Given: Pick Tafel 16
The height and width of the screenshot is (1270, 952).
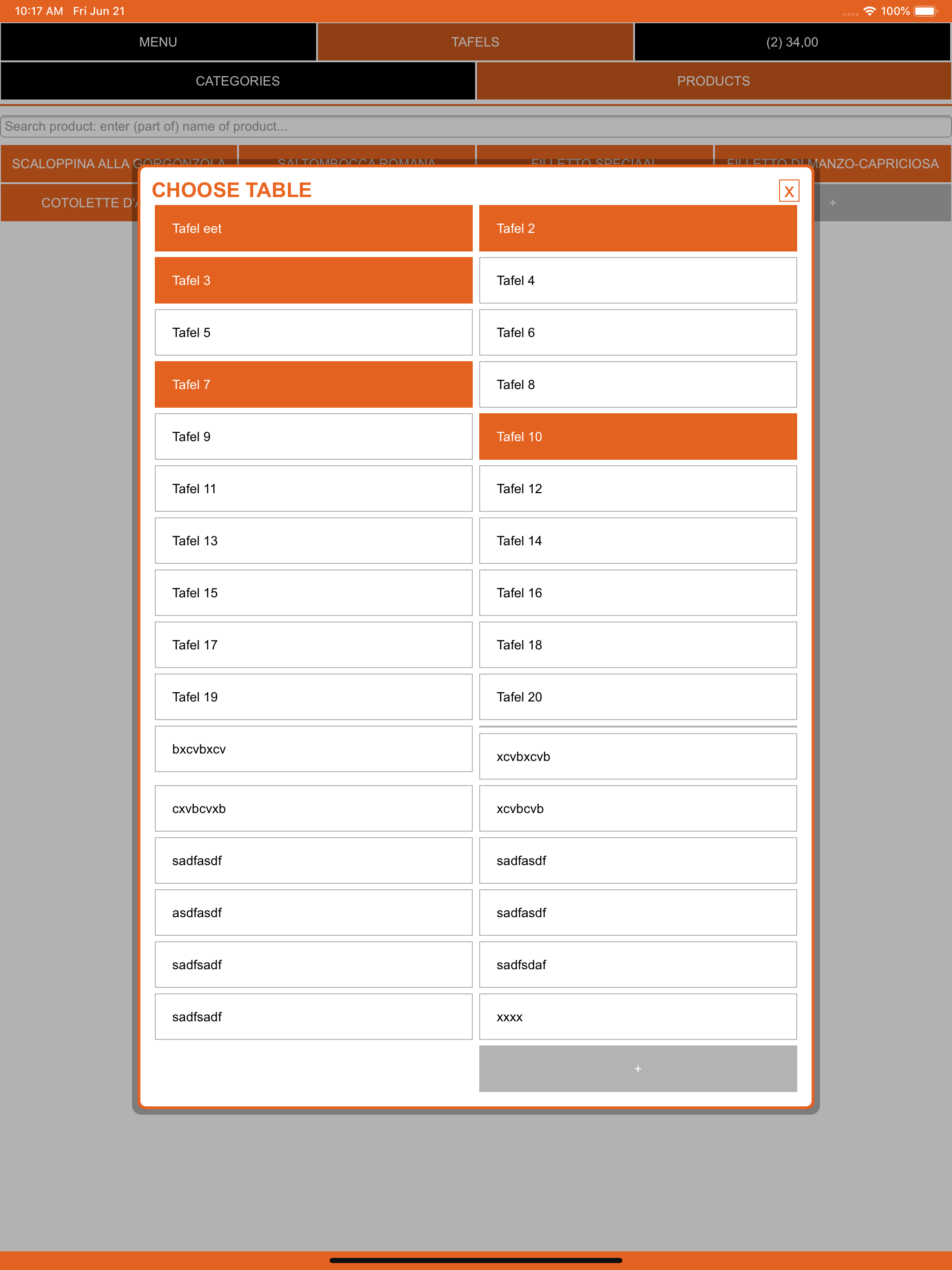Looking at the screenshot, I should 638,593.
